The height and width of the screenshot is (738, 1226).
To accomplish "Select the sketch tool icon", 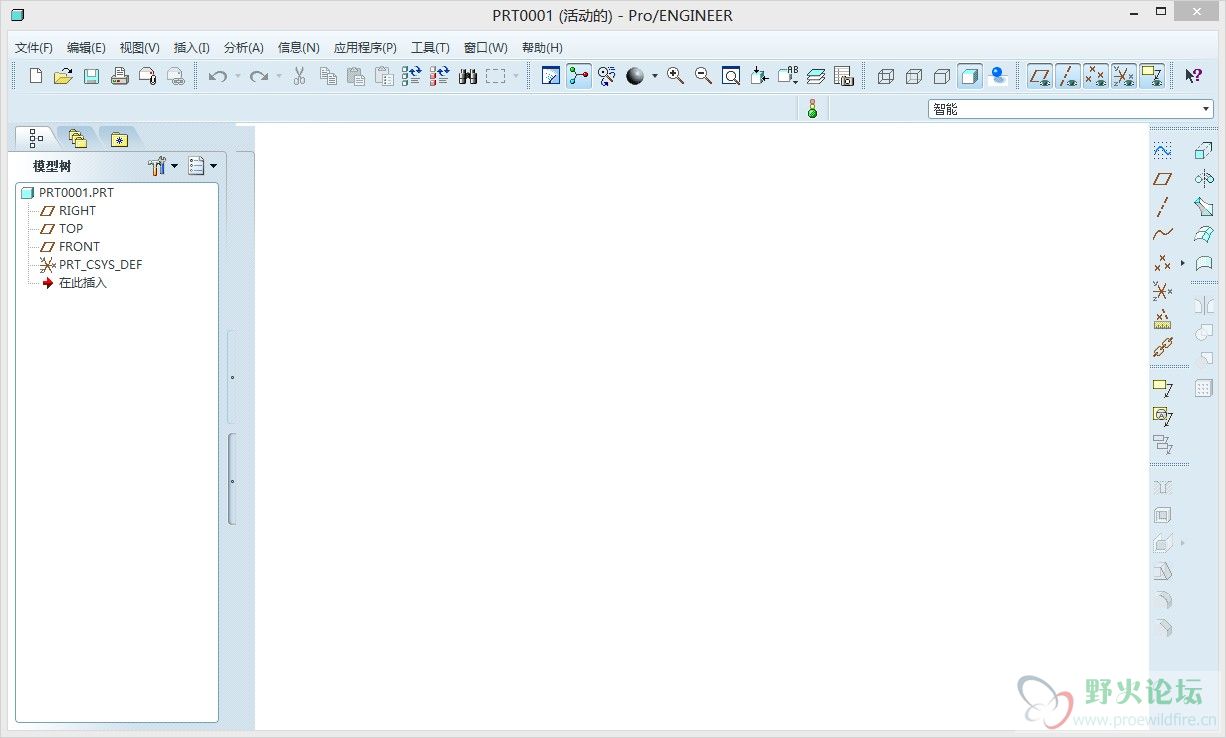I will (x=1162, y=151).
